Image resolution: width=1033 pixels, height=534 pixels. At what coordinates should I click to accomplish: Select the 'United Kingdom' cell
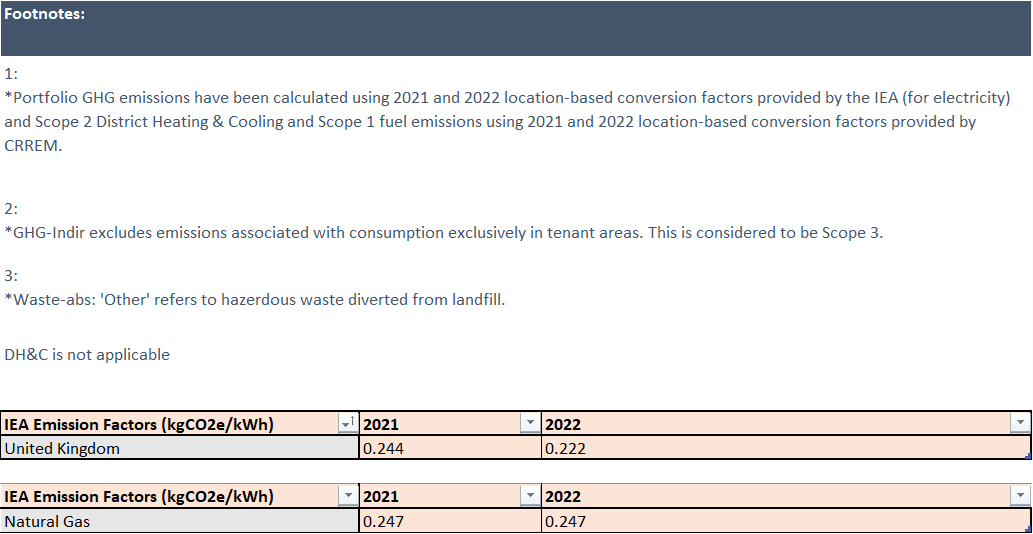point(180,448)
